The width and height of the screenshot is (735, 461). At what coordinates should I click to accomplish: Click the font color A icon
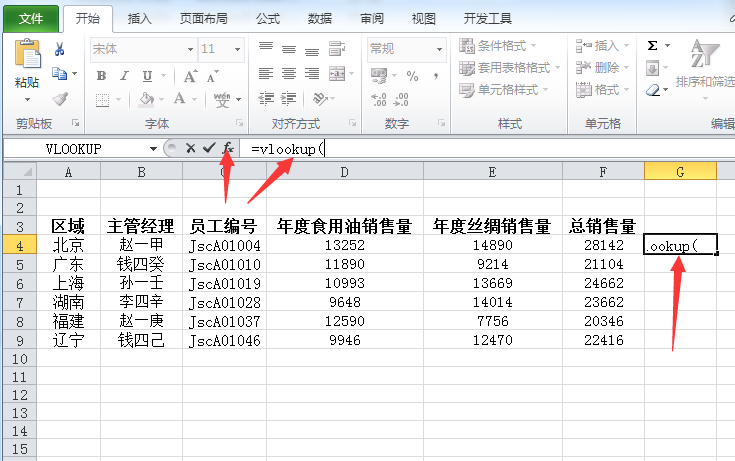point(180,99)
